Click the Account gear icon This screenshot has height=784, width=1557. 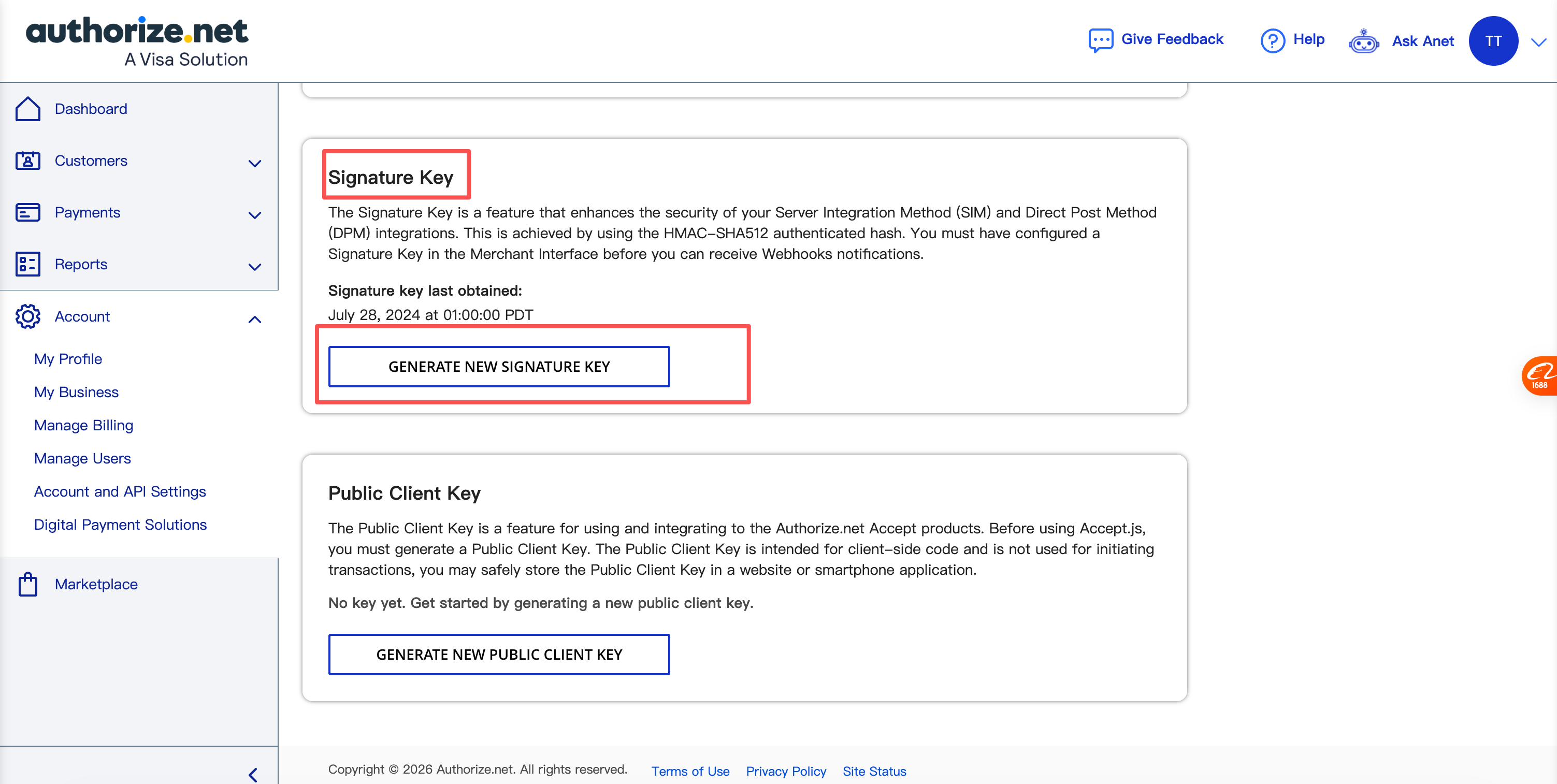[x=28, y=316]
